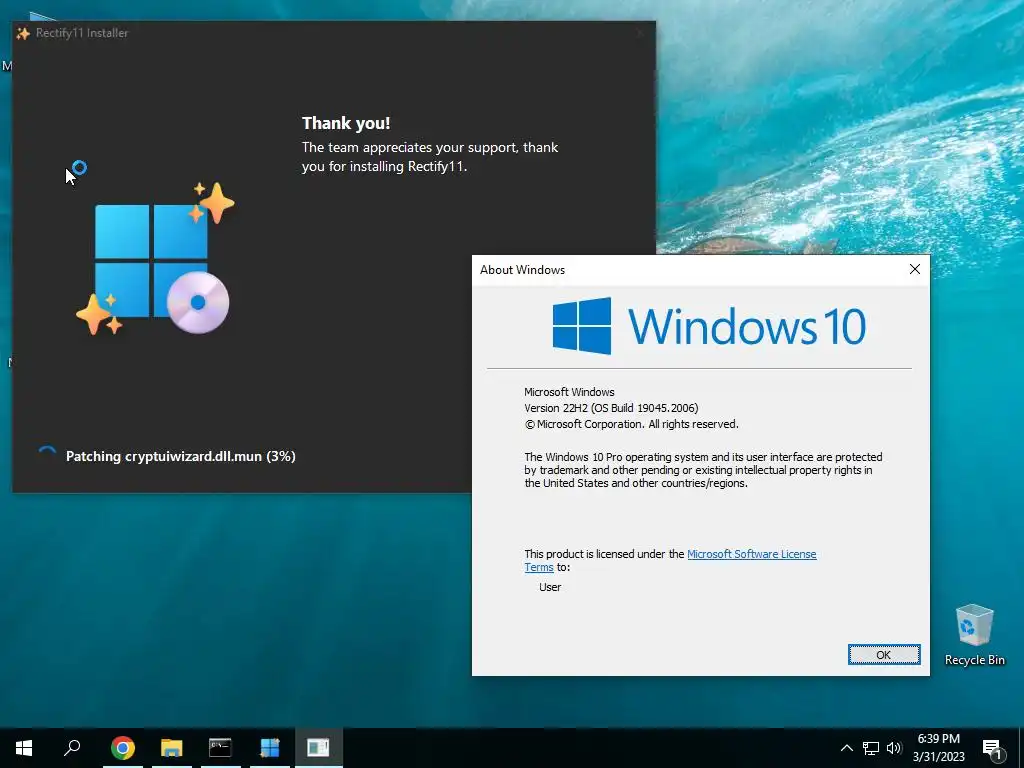Click the About Windows title bar text
Image resolution: width=1024 pixels, height=768 pixels.
[x=522, y=270]
